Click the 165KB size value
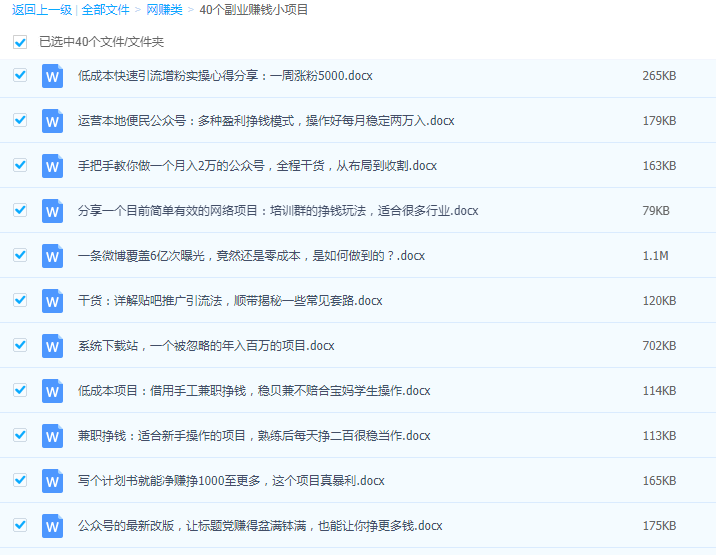This screenshot has width=716, height=555. pos(659,481)
